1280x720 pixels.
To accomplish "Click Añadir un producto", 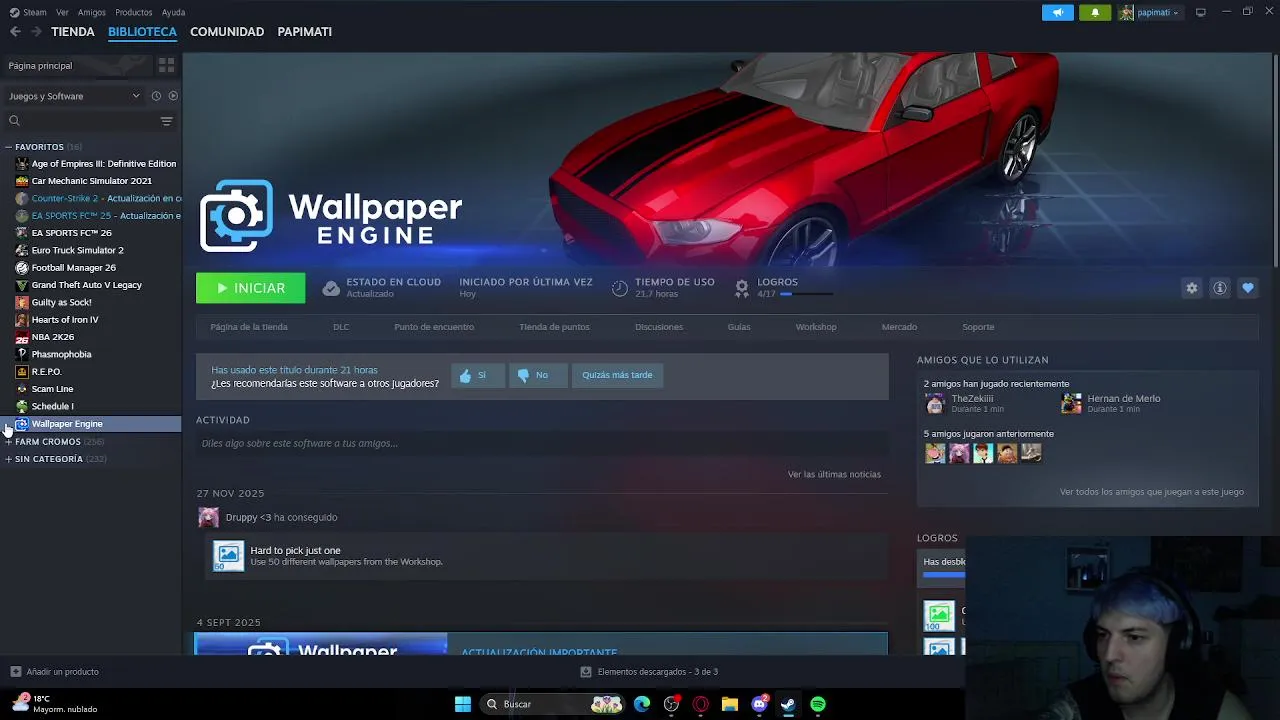I will (x=55, y=672).
